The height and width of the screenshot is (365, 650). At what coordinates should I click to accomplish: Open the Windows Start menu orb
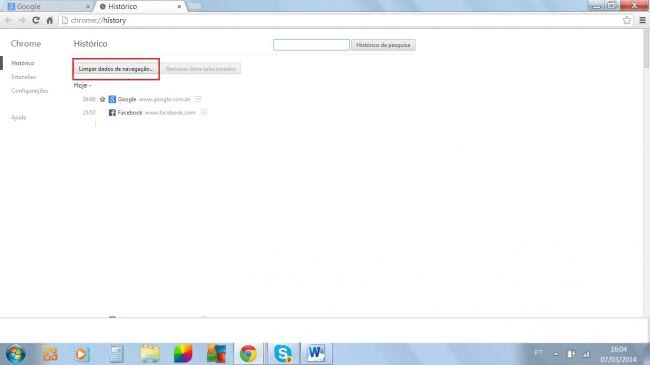click(15, 354)
